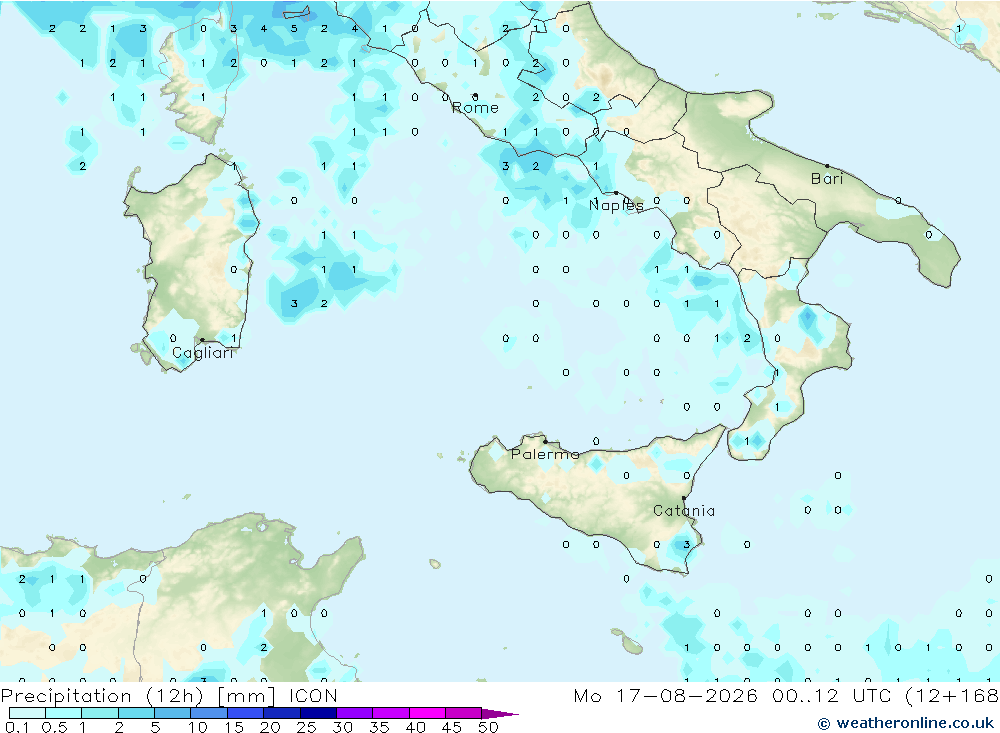Click the 'Precipitation (12h) [mm] ICON' title
The image size is (1000, 733).
pyautogui.click(x=169, y=696)
